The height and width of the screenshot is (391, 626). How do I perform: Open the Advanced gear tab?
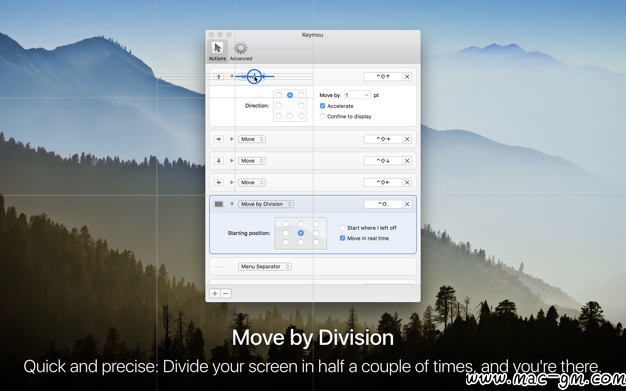click(x=241, y=51)
